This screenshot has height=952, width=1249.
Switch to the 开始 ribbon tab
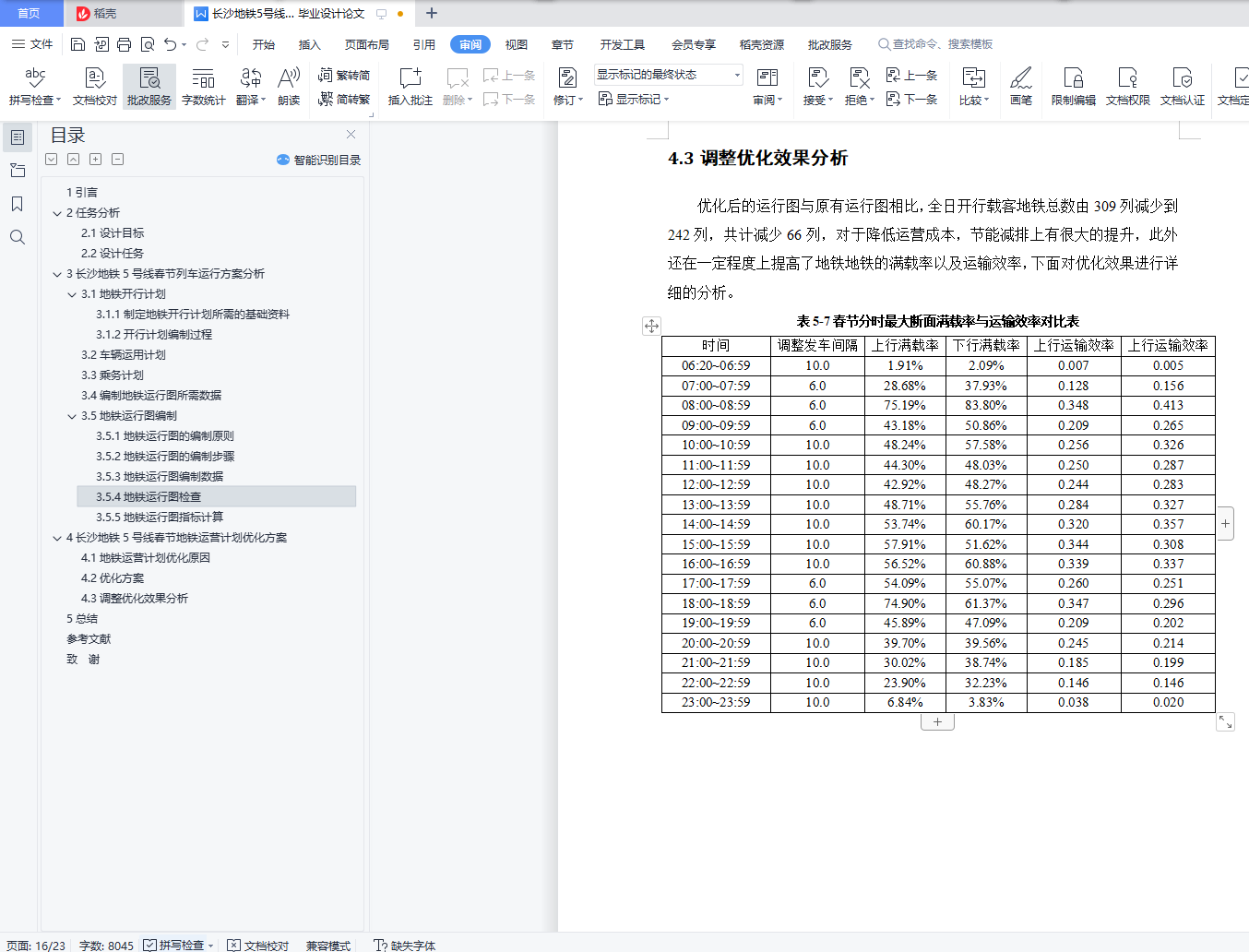click(264, 44)
